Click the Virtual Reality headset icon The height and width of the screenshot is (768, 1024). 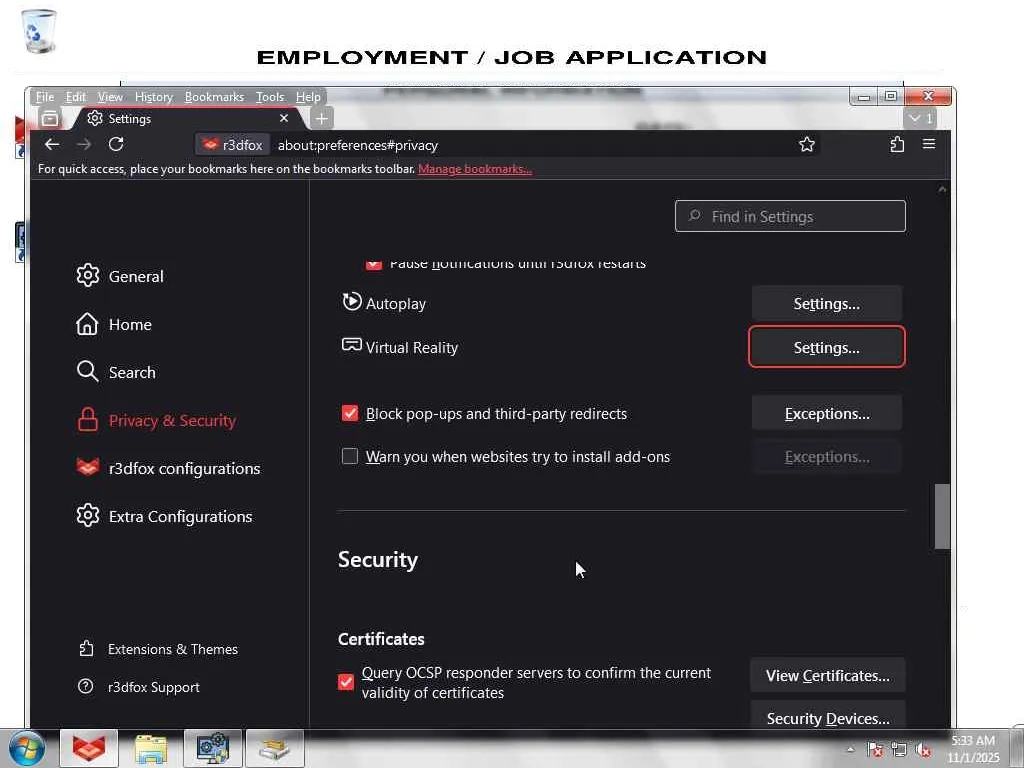pyautogui.click(x=351, y=345)
